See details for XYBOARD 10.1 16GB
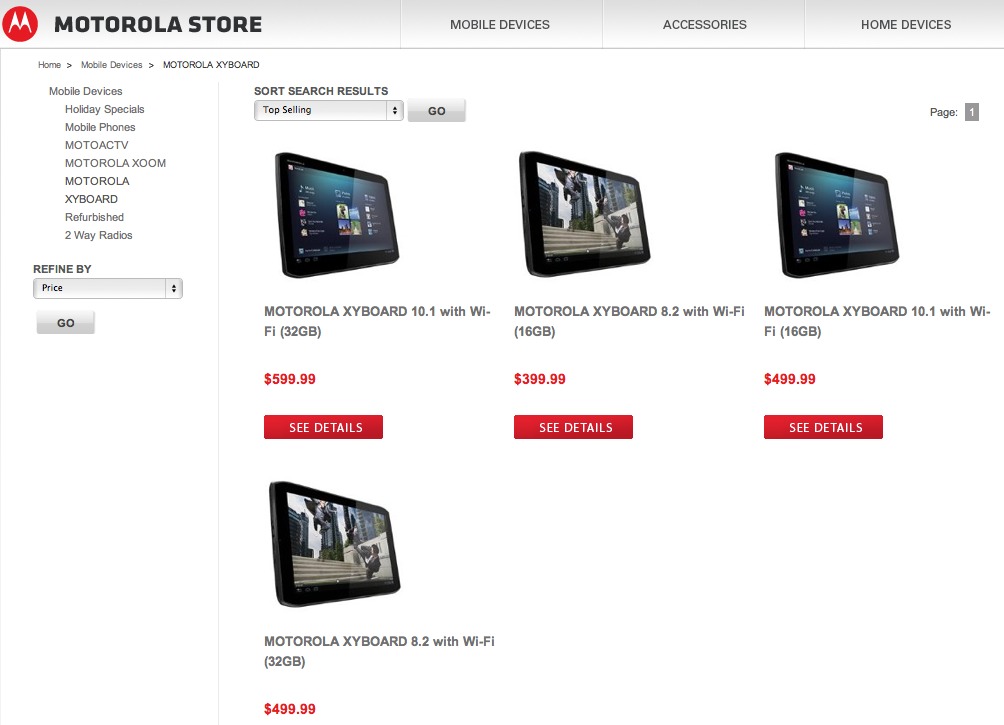Screen dimensions: 1004x725 [823, 427]
